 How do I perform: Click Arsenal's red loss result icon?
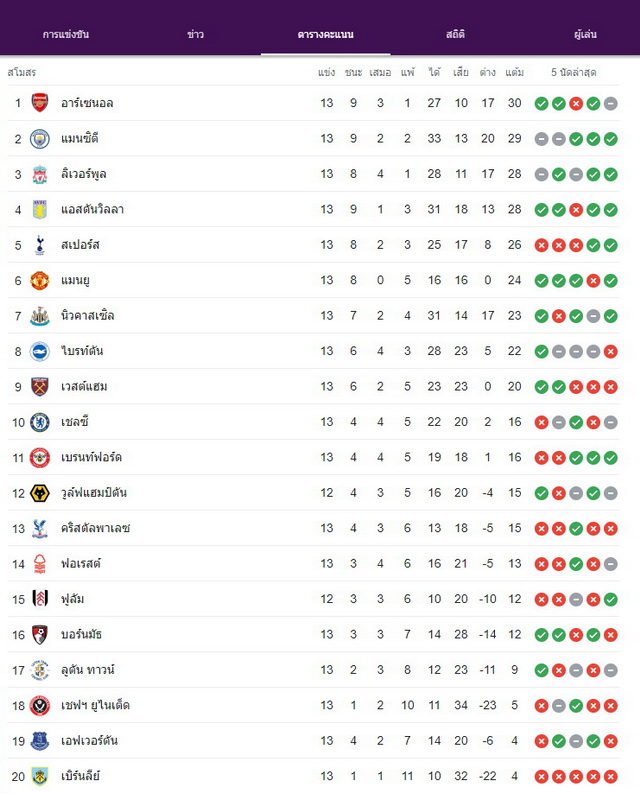click(x=576, y=104)
